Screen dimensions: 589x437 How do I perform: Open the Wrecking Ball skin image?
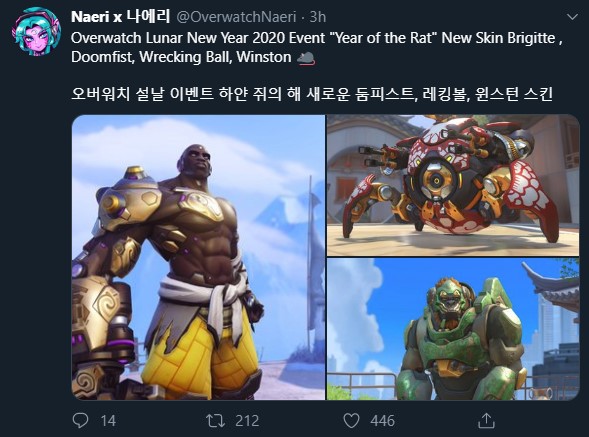[453, 186]
